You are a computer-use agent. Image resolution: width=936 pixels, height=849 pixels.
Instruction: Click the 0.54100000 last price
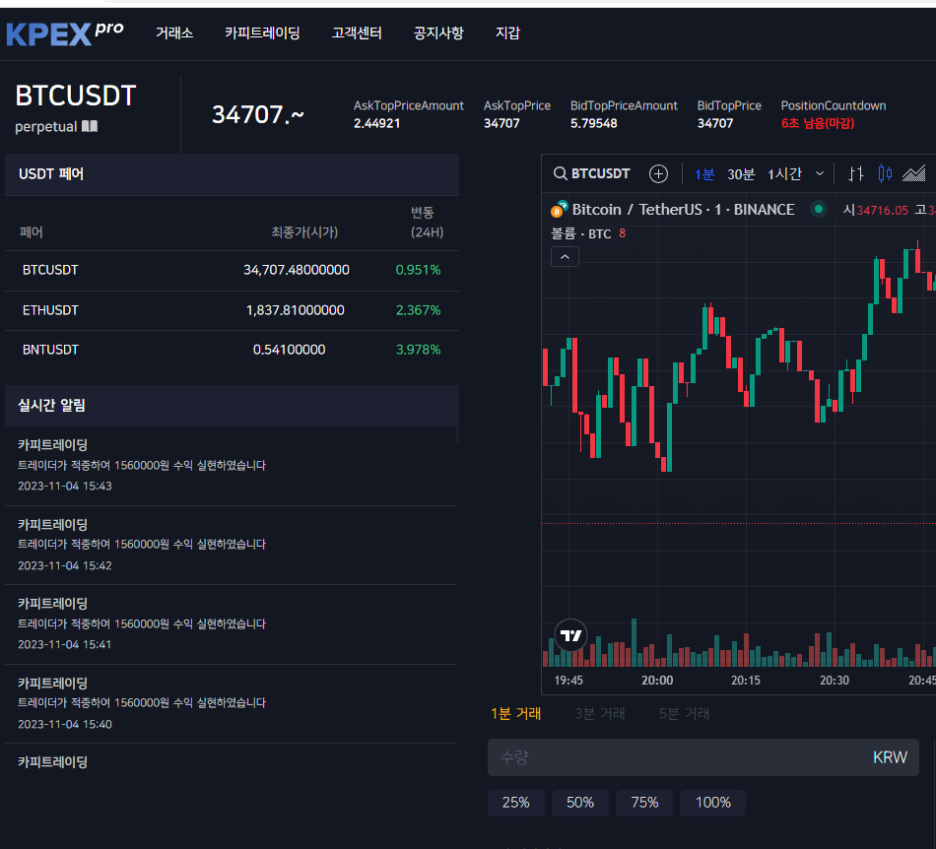pos(289,350)
